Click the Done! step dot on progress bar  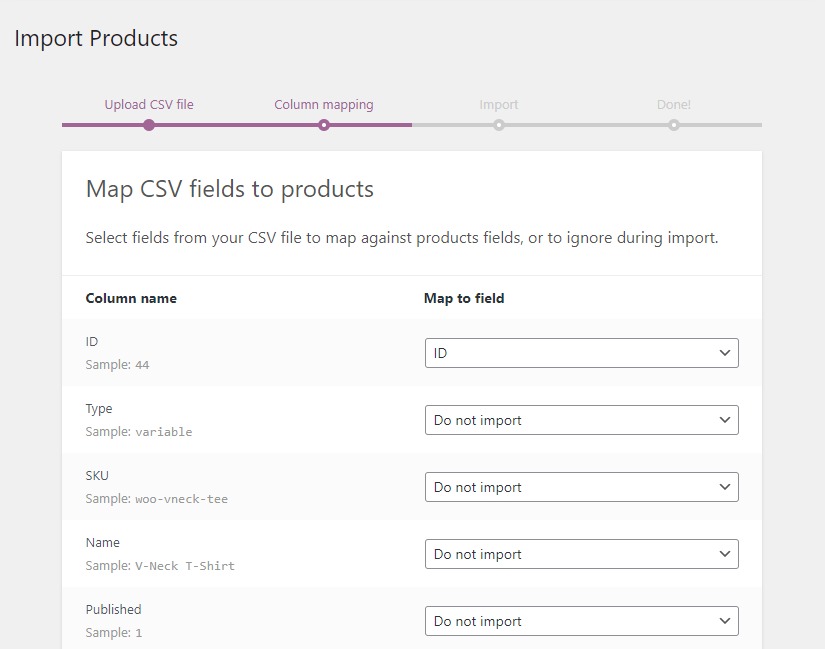coord(674,125)
